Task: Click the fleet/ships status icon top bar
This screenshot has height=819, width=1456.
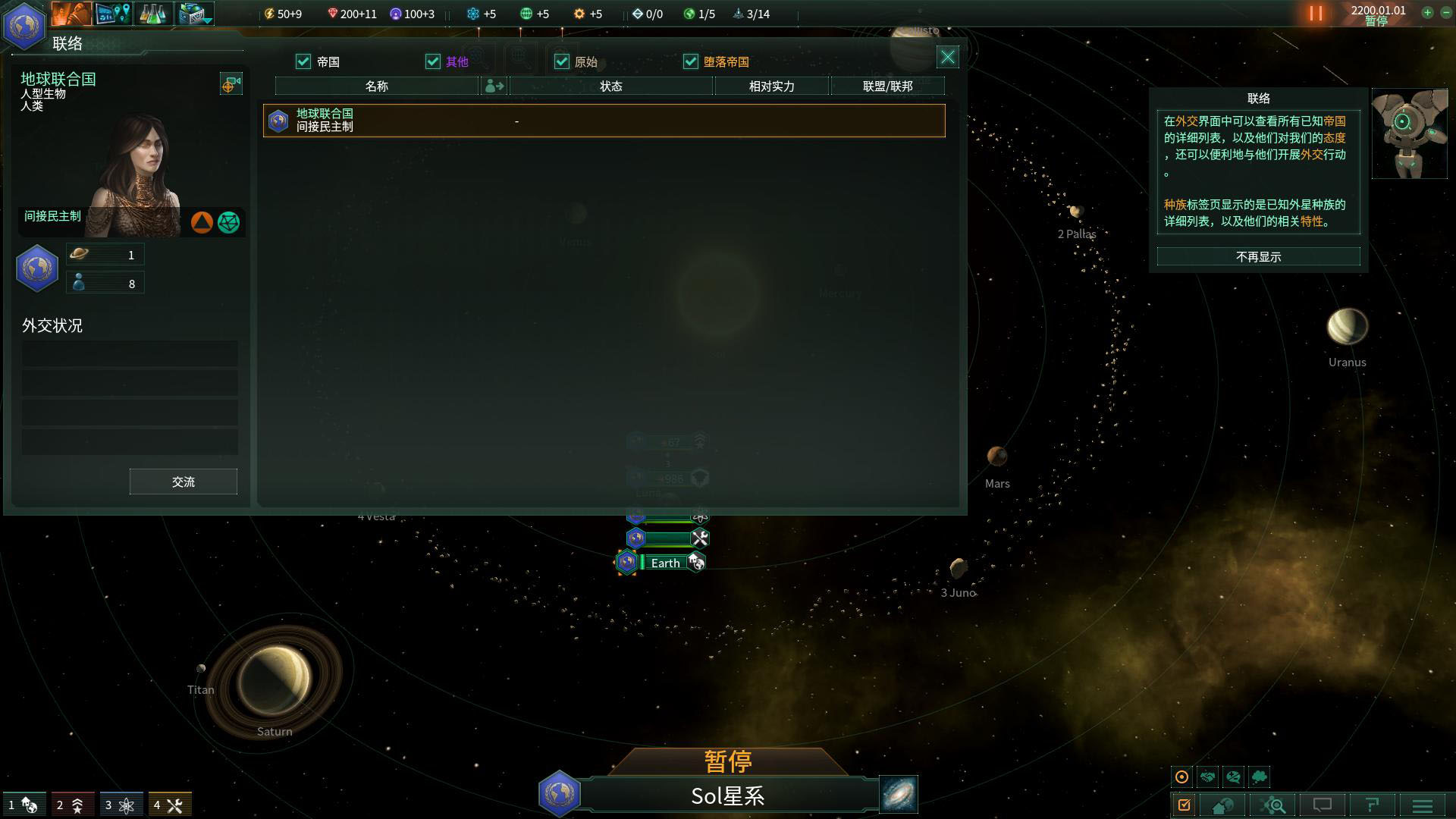Action: pyautogui.click(x=750, y=13)
